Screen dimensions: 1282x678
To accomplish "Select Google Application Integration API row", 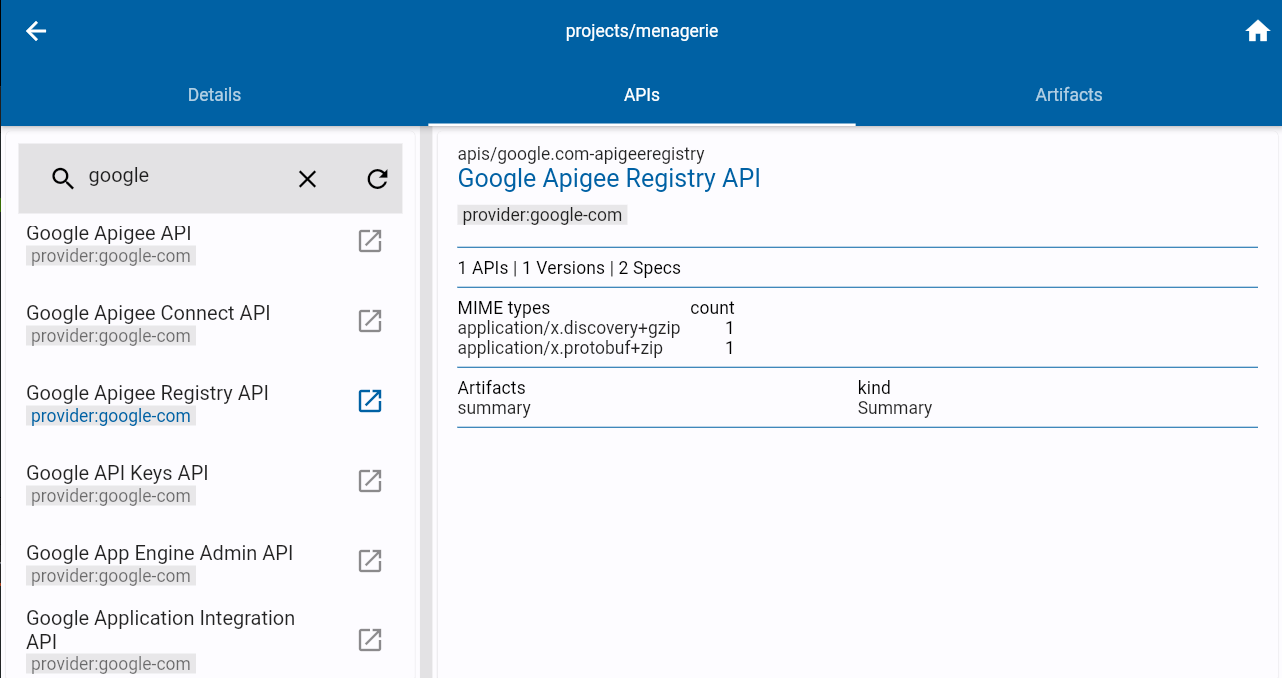I will (x=210, y=640).
